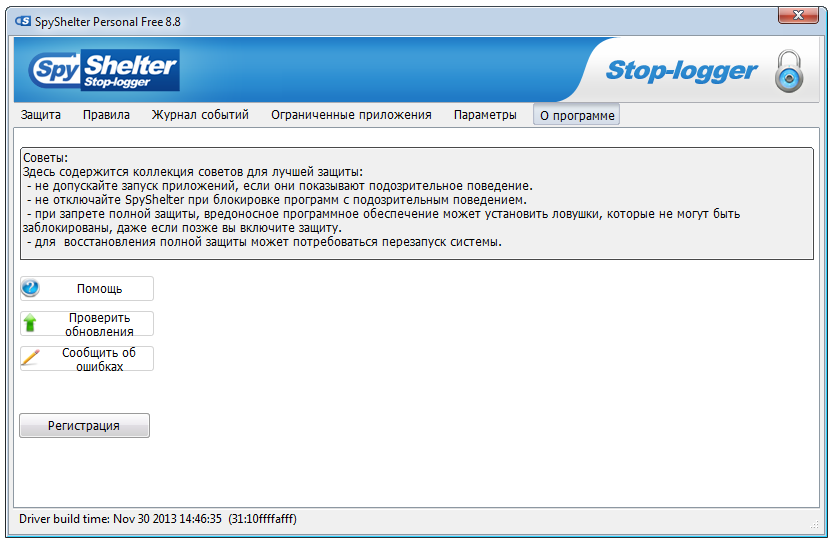Click the Сообщить об ошибках button label
The width and height of the screenshot is (838, 548).
pos(99,359)
